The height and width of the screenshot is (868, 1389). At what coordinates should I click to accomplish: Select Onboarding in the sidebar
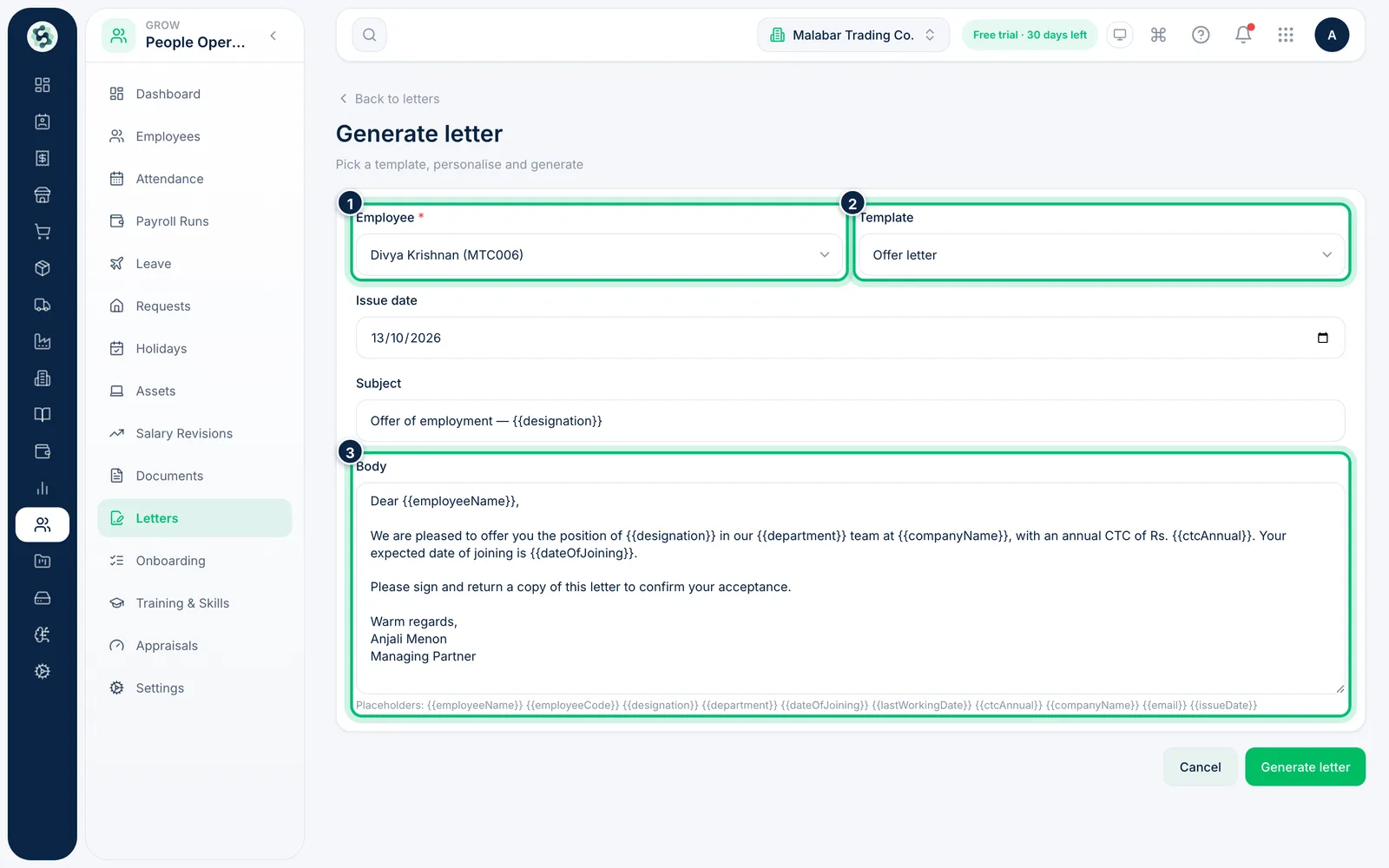click(194, 561)
